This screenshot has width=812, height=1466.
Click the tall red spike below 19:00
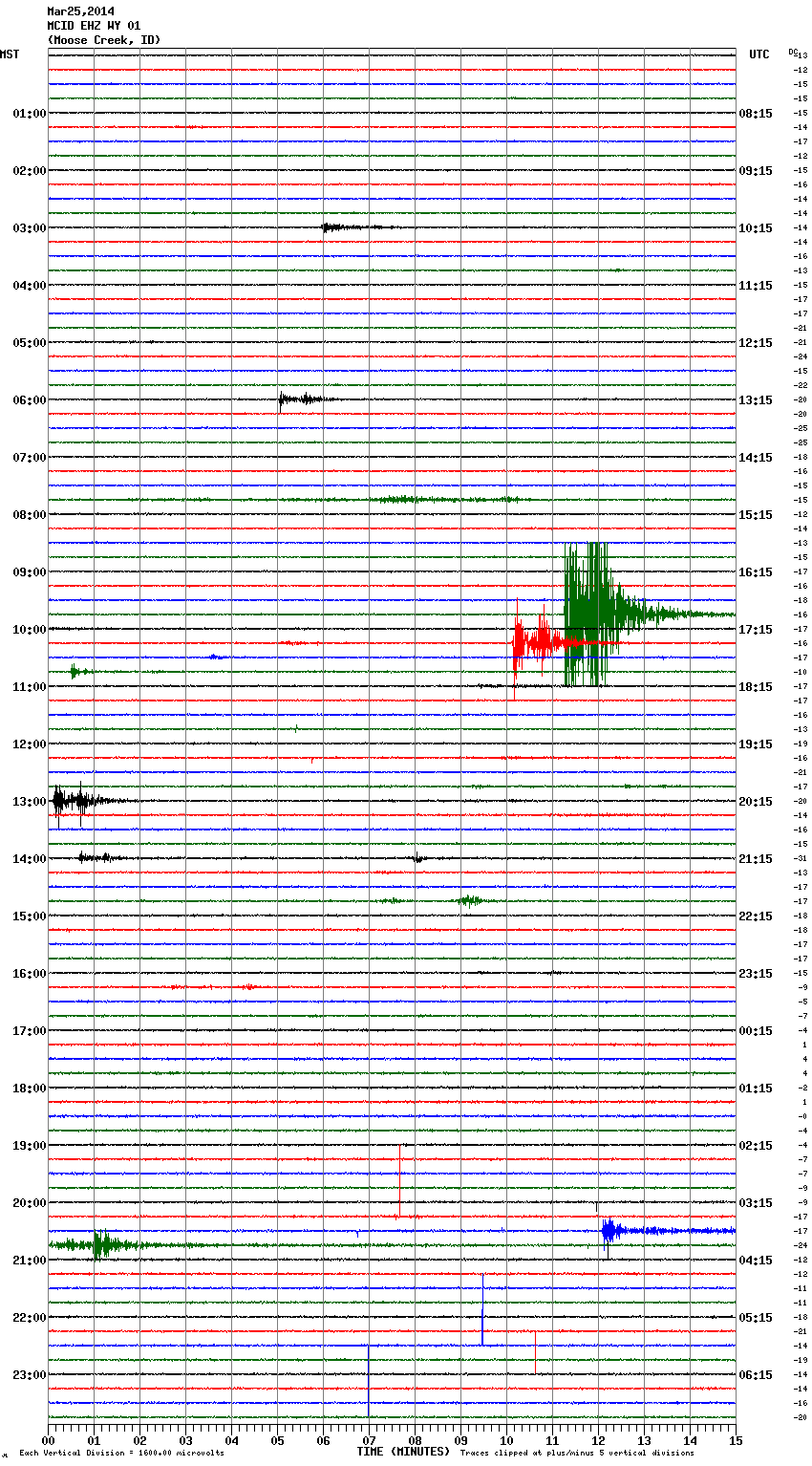[x=399, y=1181]
